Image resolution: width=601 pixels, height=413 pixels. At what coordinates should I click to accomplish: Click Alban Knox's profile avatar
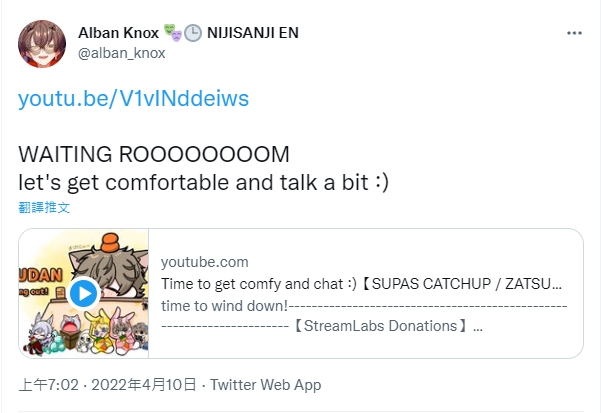pyautogui.click(x=42, y=44)
